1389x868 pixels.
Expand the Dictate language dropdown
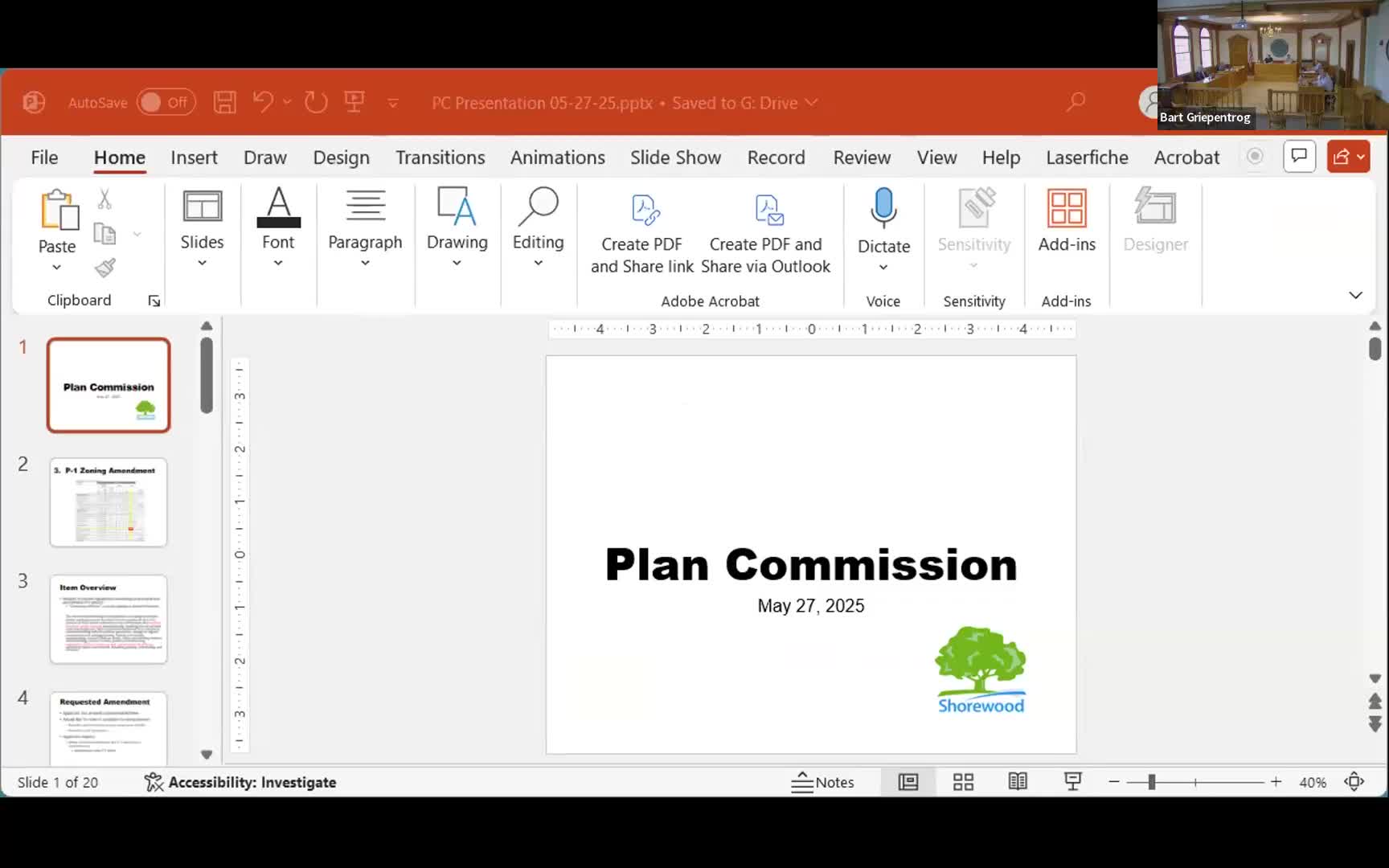(x=883, y=267)
